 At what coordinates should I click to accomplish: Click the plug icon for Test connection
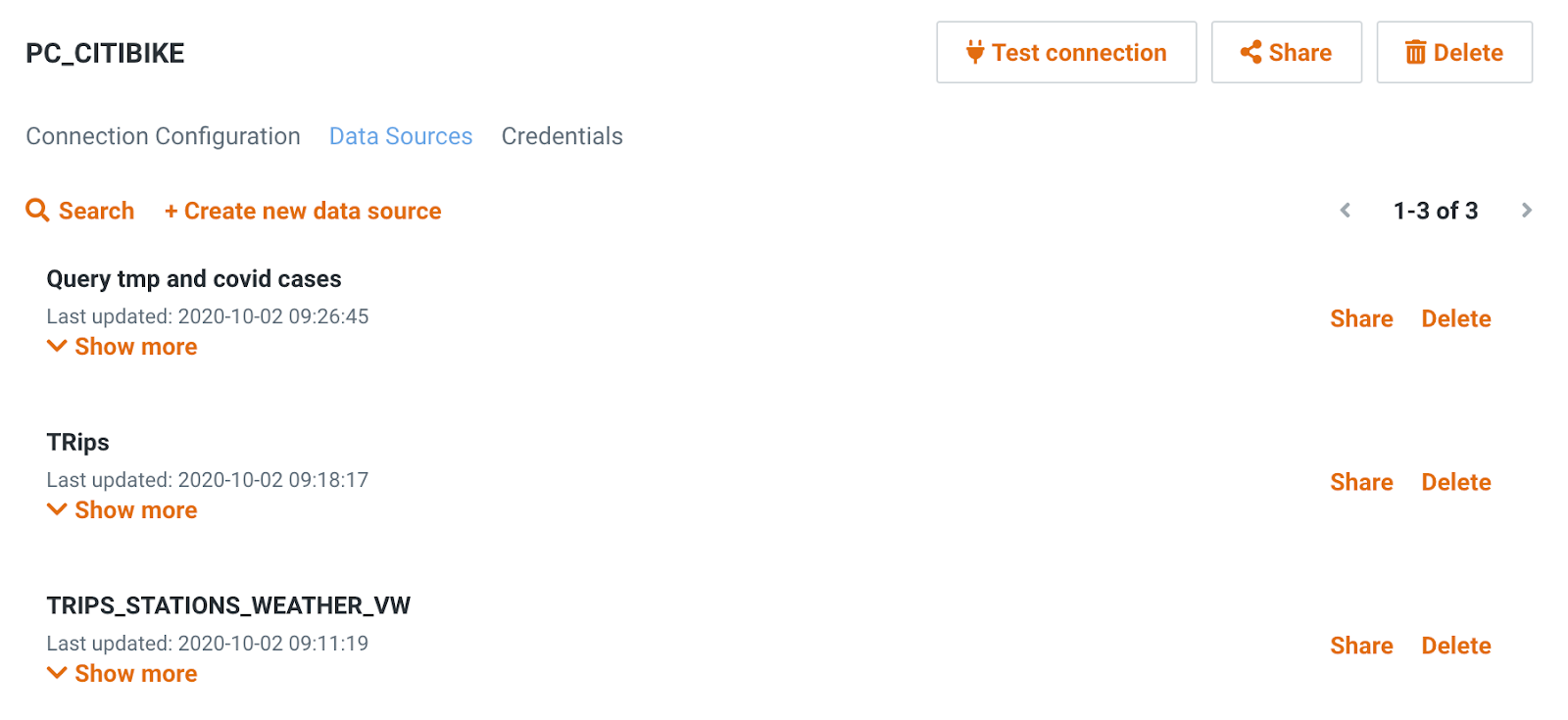(974, 52)
